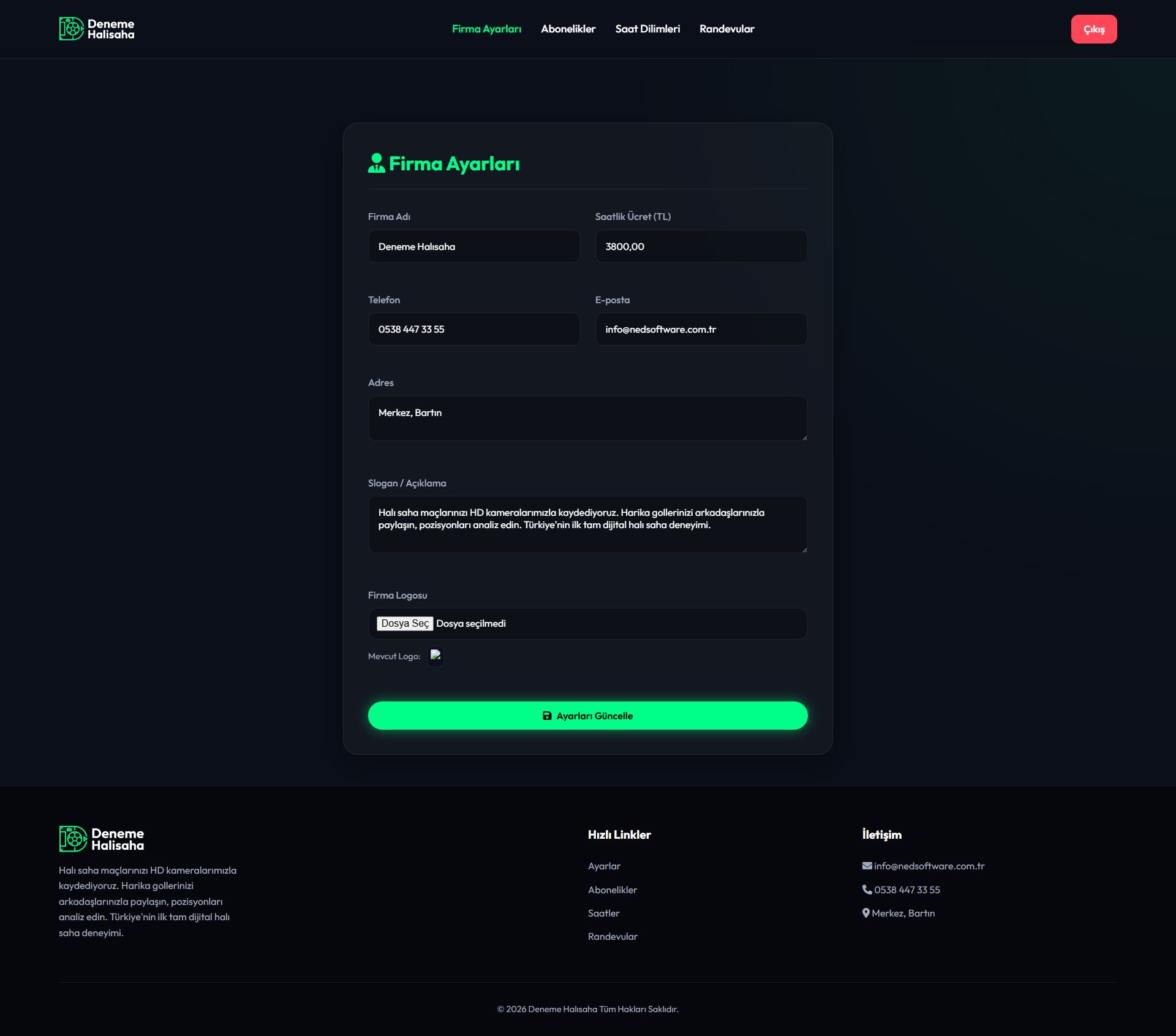This screenshot has height=1036, width=1176.
Task: Click the envelope icon in footer İletişim
Action: 867,866
